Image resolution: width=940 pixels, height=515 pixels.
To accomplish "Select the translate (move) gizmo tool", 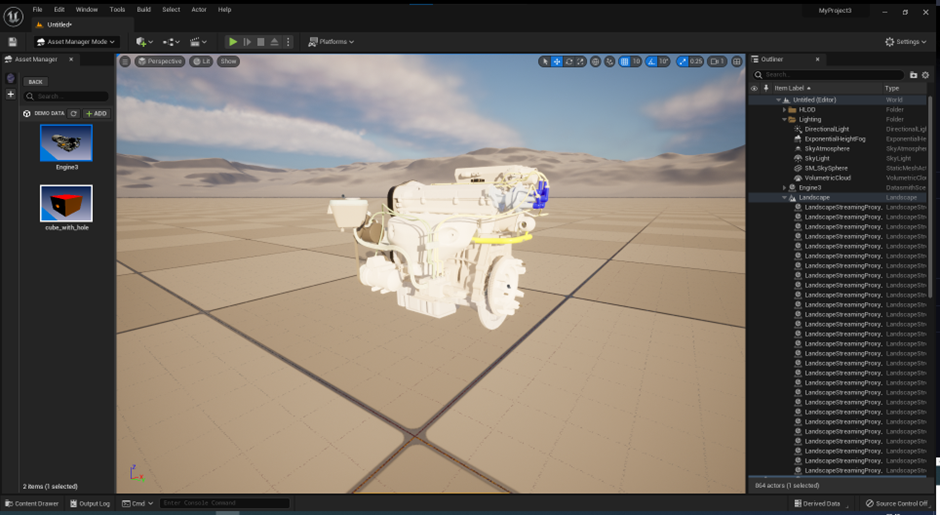I will coord(557,61).
